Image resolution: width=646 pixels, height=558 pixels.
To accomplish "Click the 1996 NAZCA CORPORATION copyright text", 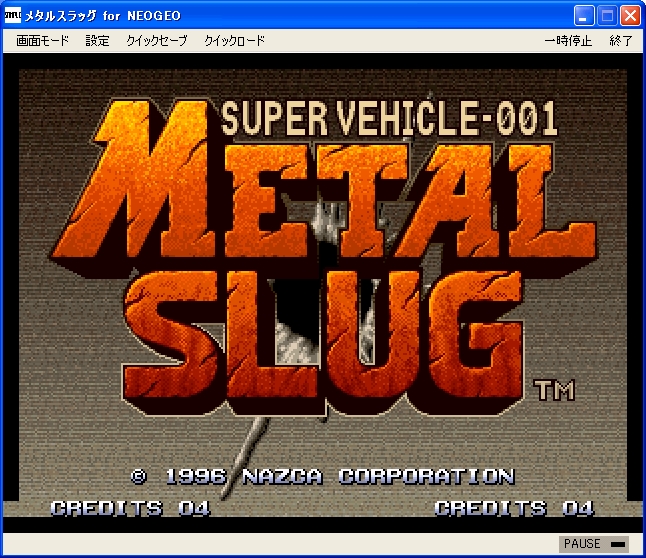I will [x=323, y=477].
